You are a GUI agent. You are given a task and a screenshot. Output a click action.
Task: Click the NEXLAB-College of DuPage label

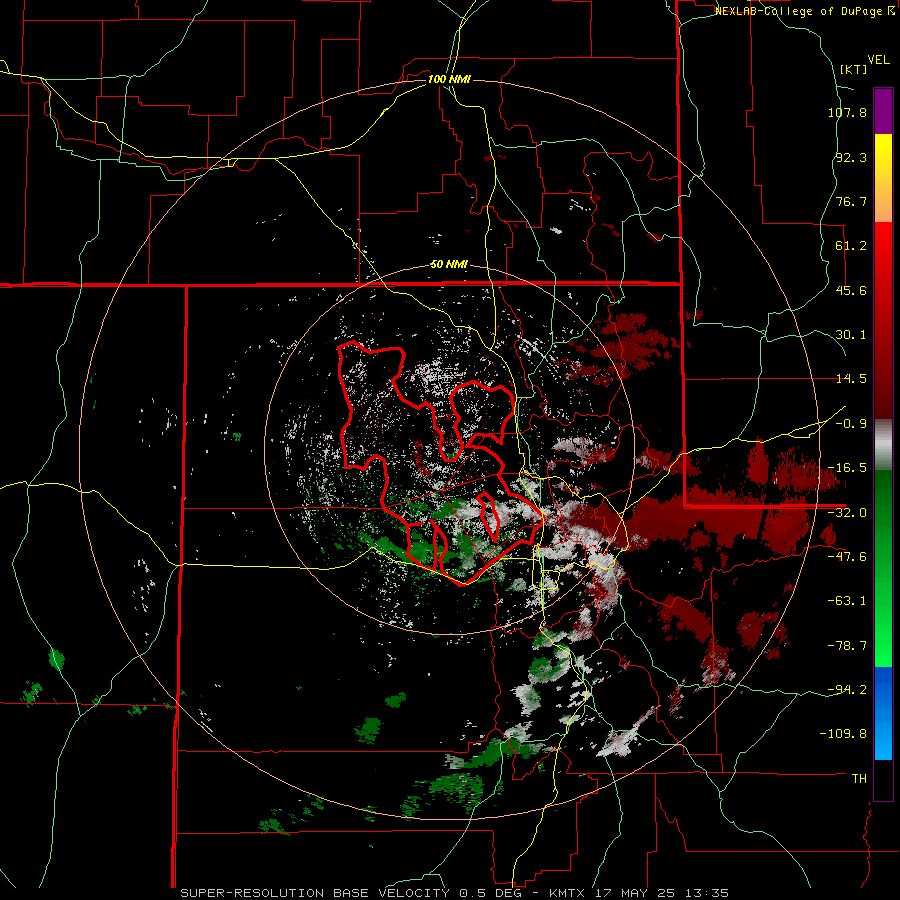805,11
